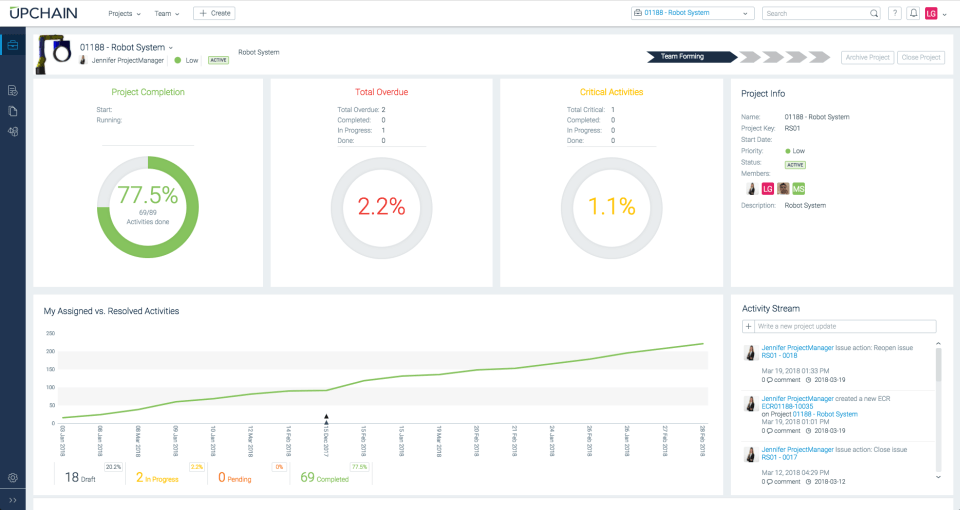This screenshot has height=510, width=960.
Task: Open the files icon in sidebar
Action: (x=13, y=111)
